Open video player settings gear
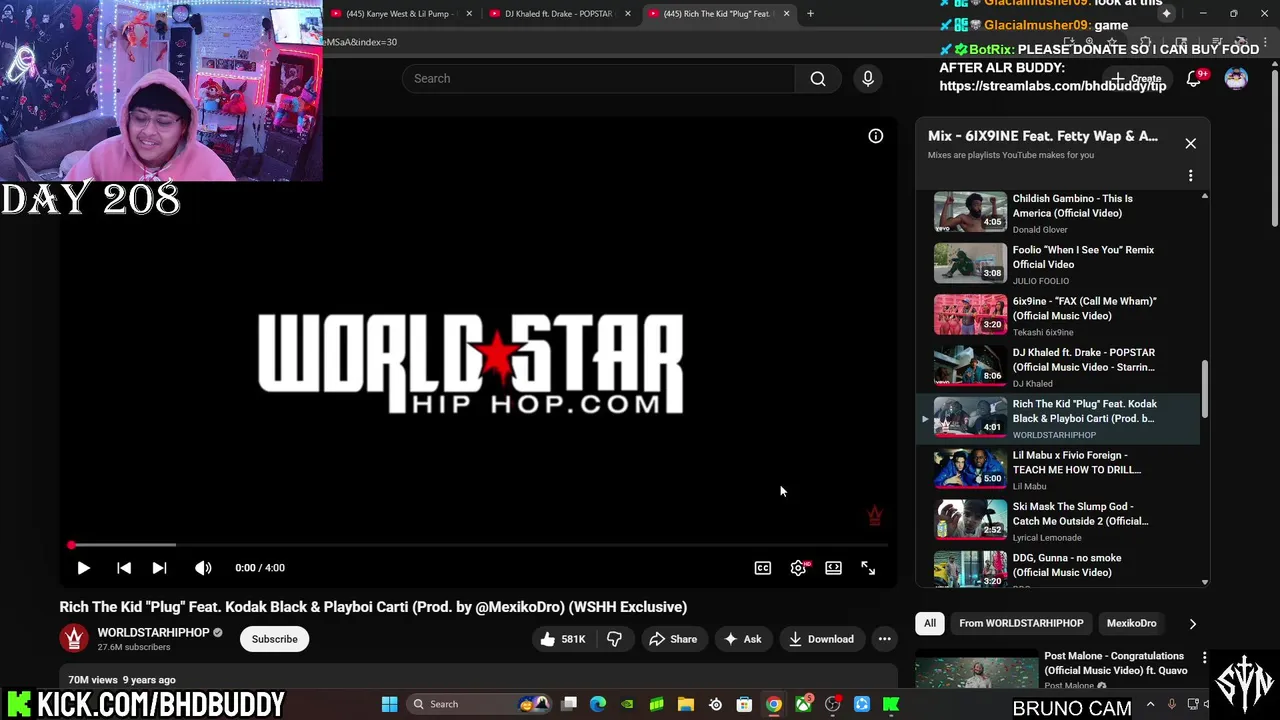The height and width of the screenshot is (720, 1280). coord(798,568)
